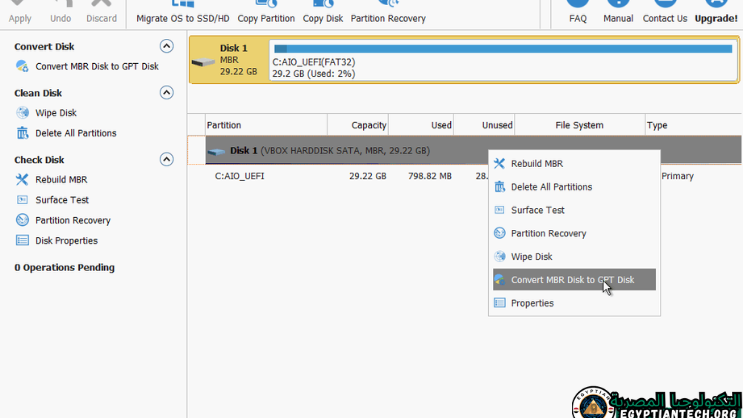
Task: Select Wipe Disk text in the sidebar
Action: click(56, 113)
